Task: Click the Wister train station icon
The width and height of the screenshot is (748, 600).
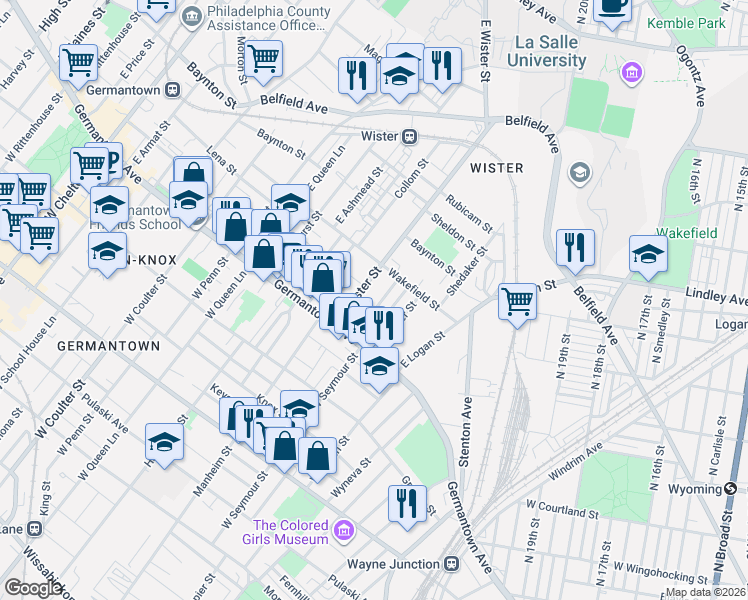Action: click(x=410, y=137)
